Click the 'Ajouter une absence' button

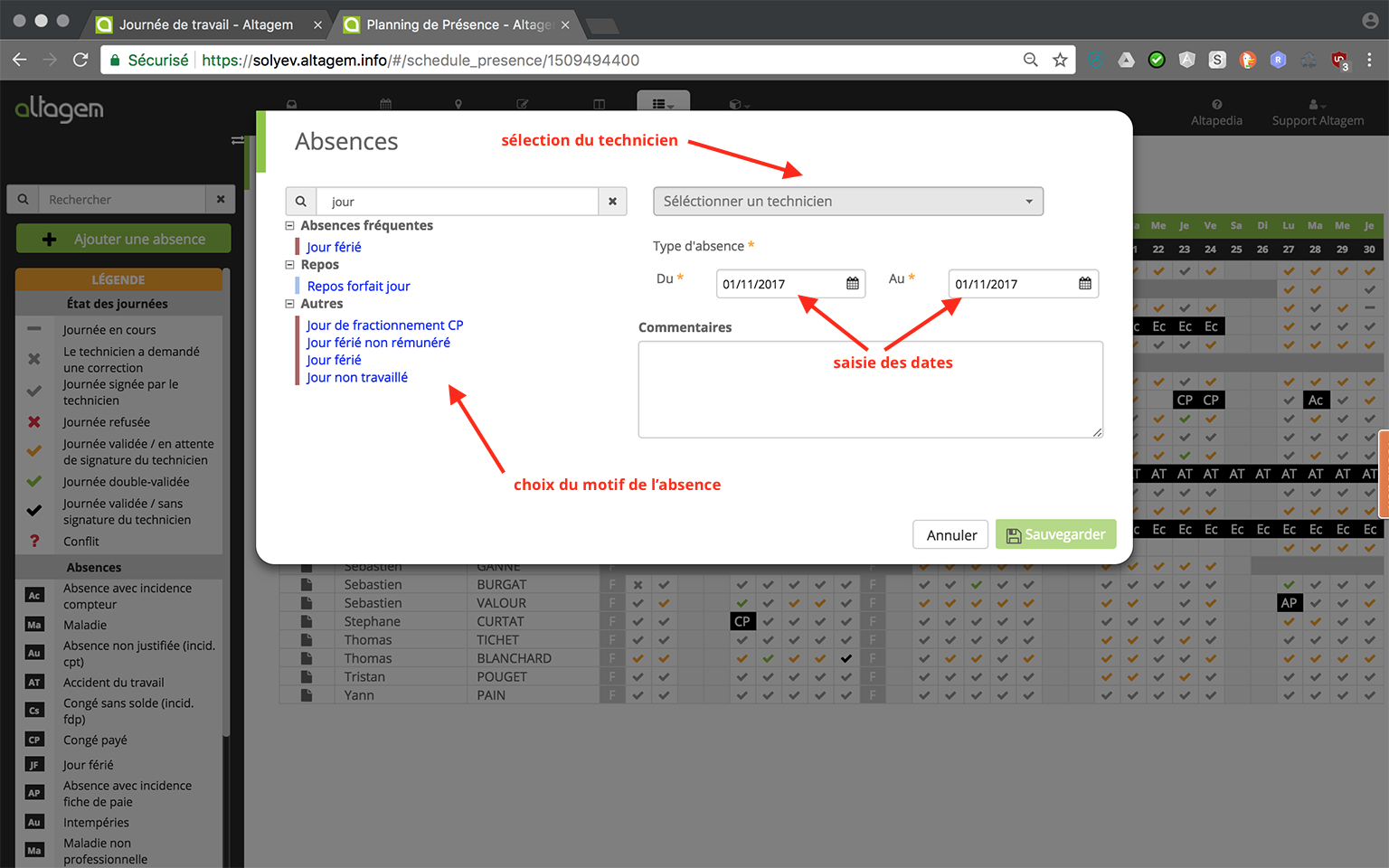point(124,239)
